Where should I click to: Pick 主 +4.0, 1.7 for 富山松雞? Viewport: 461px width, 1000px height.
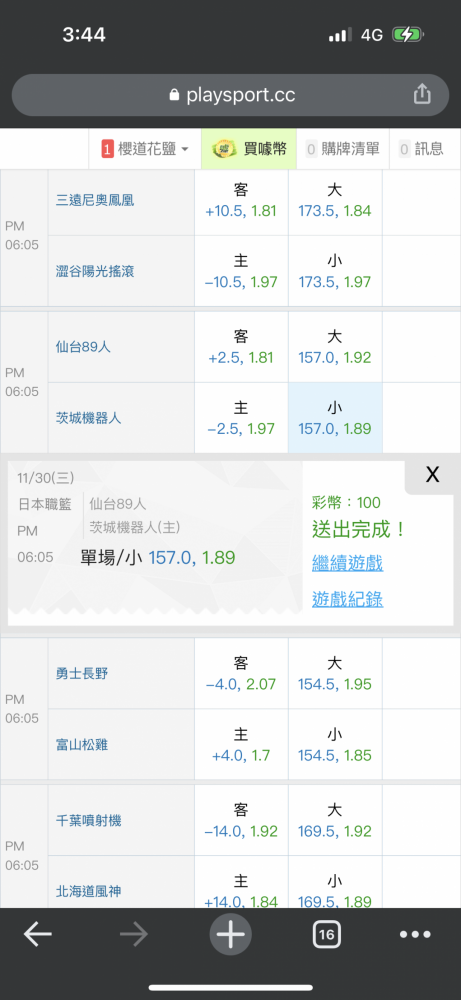tap(241, 745)
